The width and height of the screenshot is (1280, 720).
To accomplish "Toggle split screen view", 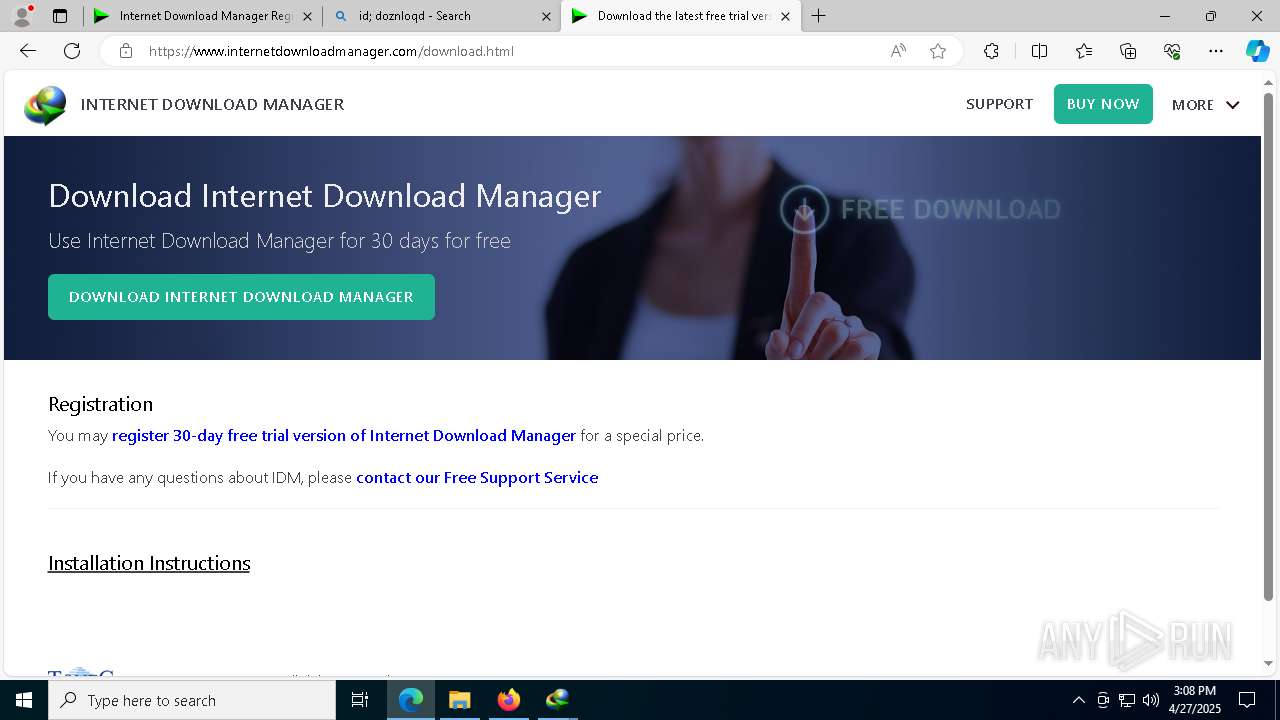I will point(1039,51).
